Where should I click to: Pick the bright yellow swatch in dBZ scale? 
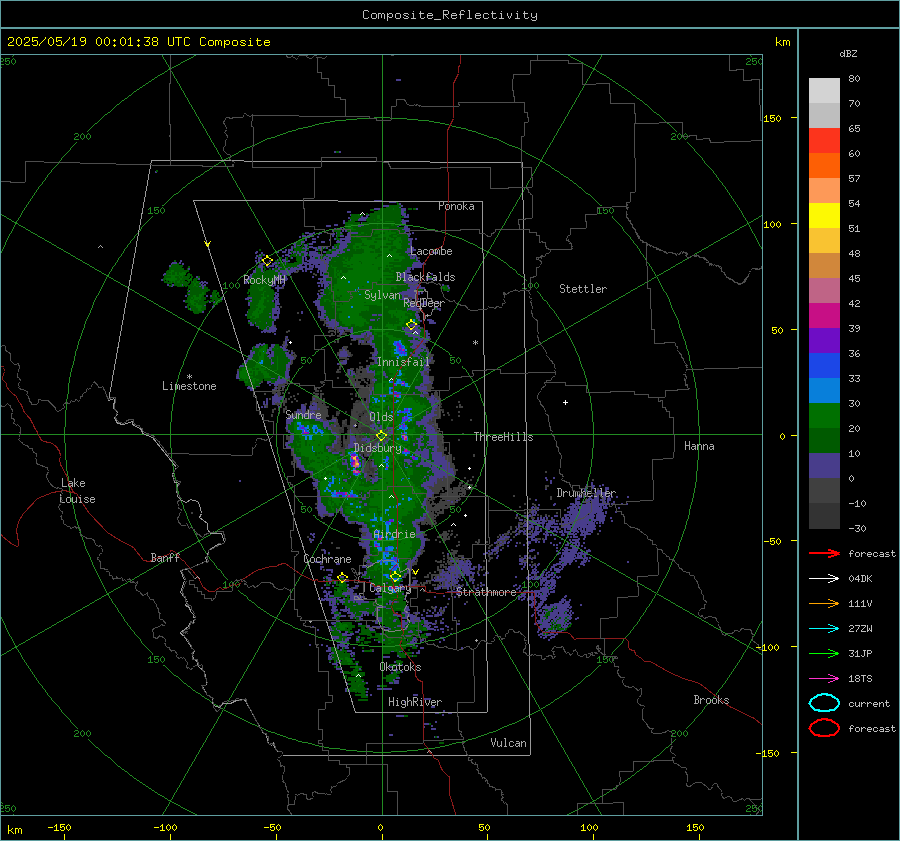[824, 216]
